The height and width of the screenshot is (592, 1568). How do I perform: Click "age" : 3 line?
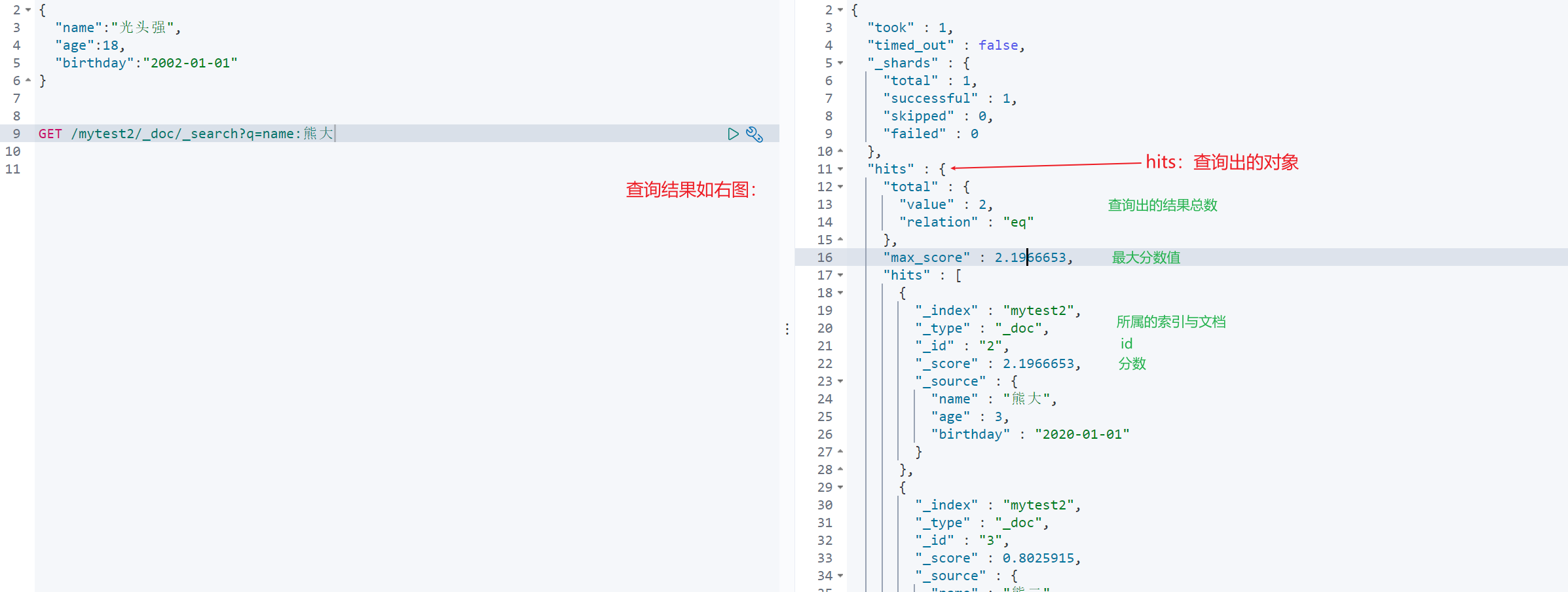(x=970, y=416)
